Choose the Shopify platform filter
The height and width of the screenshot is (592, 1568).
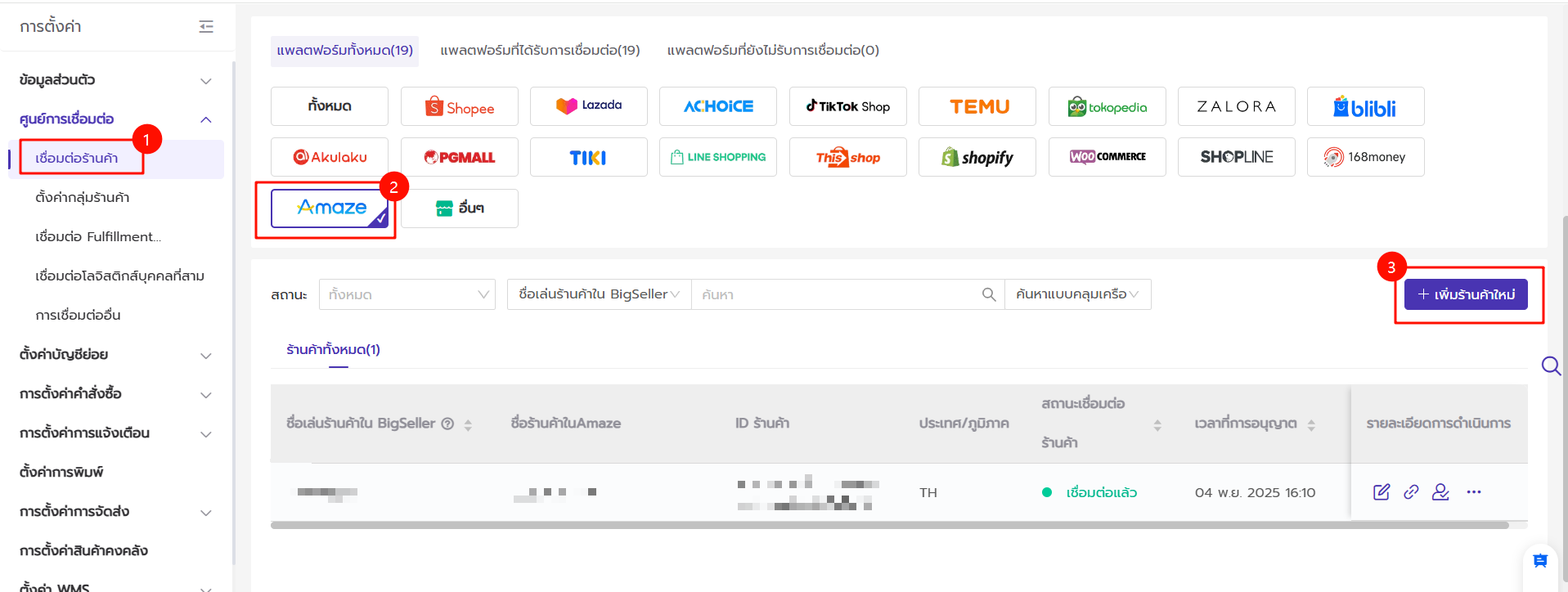click(x=977, y=158)
